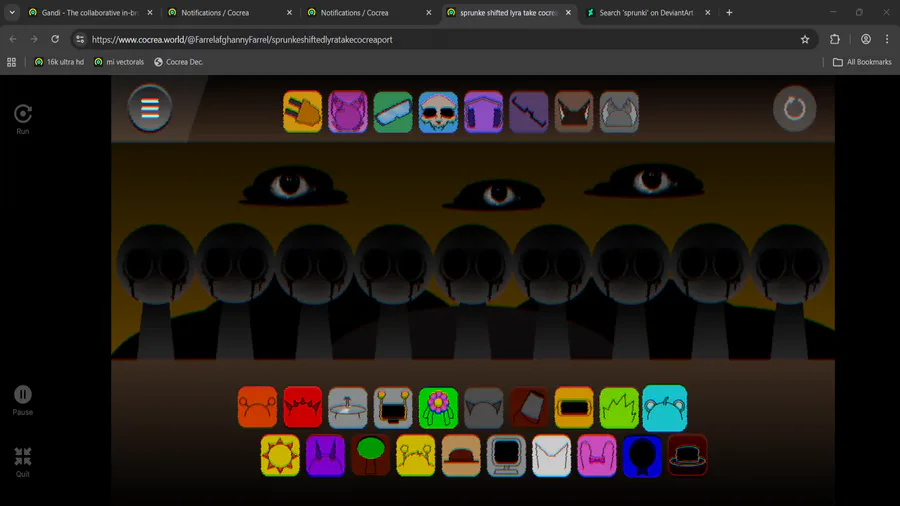Pick the dark red bucket character icon
Image resolution: width=900 pixels, height=506 pixels.
tap(529, 407)
